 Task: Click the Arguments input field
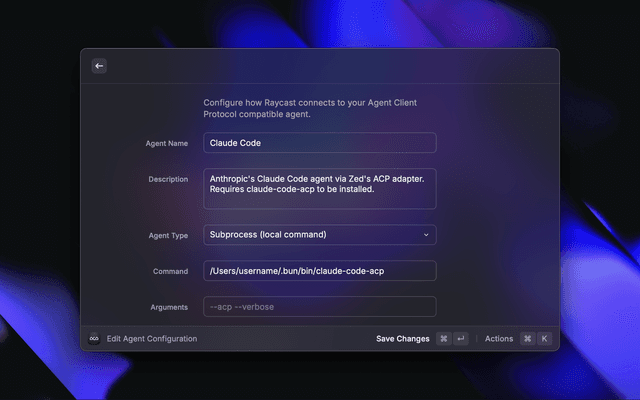pyautogui.click(x=319, y=307)
